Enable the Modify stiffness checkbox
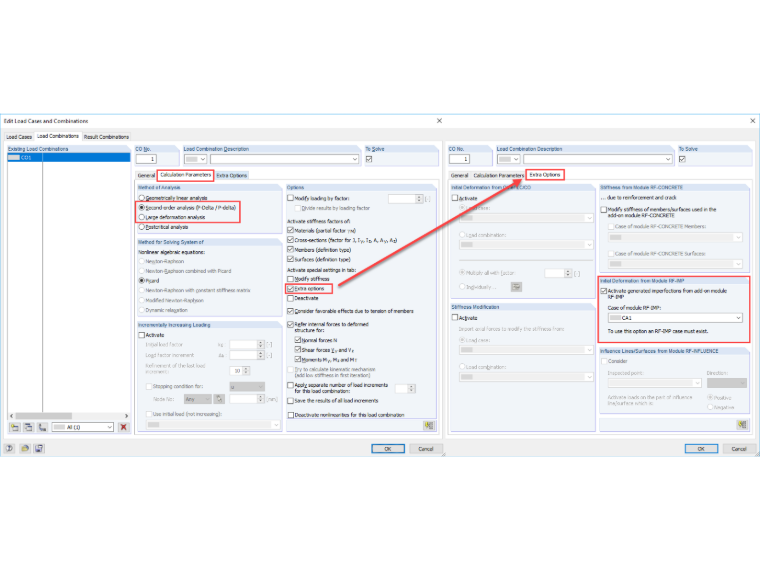This screenshot has height=570, width=760. point(290,279)
